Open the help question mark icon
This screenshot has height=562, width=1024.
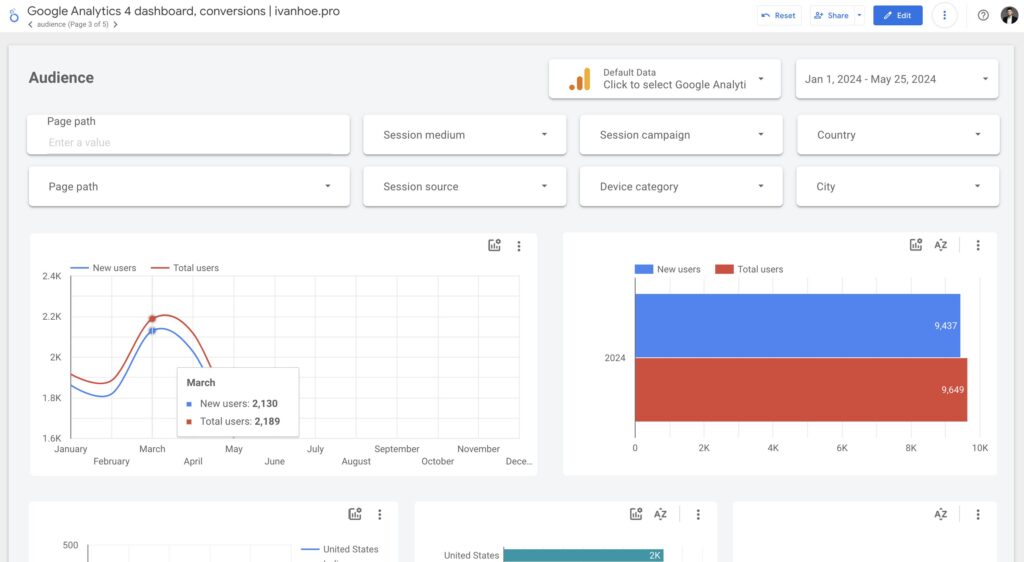click(x=983, y=16)
